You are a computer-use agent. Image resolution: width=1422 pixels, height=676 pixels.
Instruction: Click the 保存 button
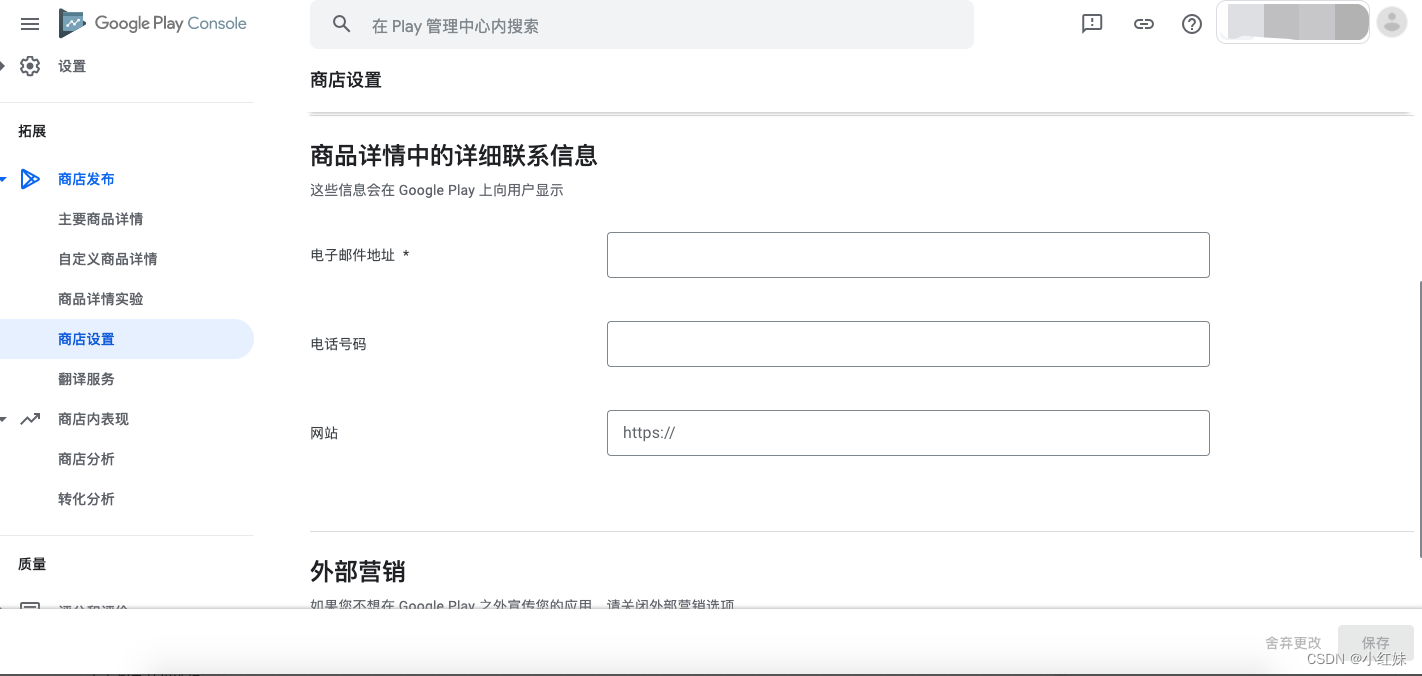[x=1375, y=642]
